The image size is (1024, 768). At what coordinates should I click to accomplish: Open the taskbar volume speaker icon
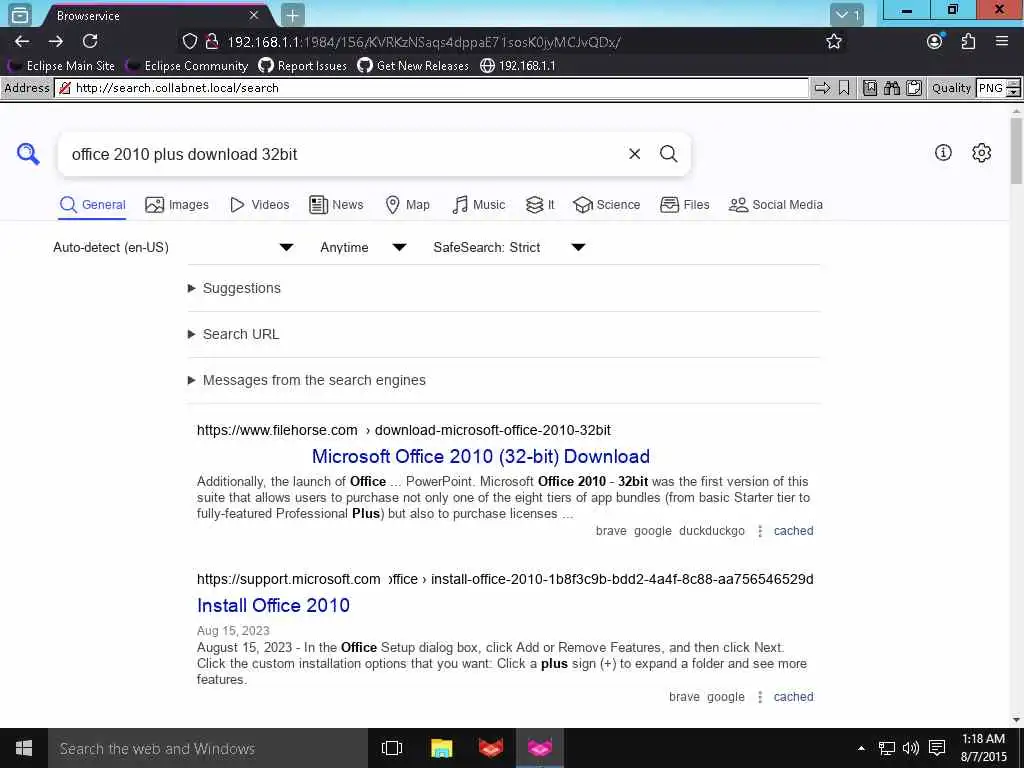910,748
